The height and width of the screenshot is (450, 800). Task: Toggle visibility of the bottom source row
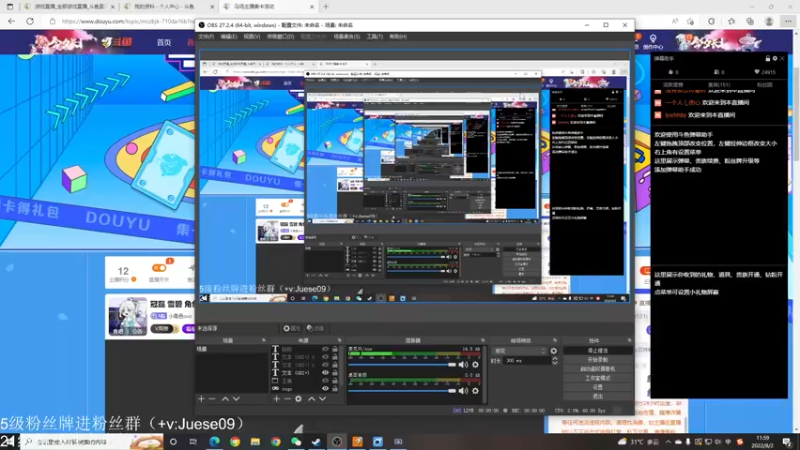[x=325, y=388]
